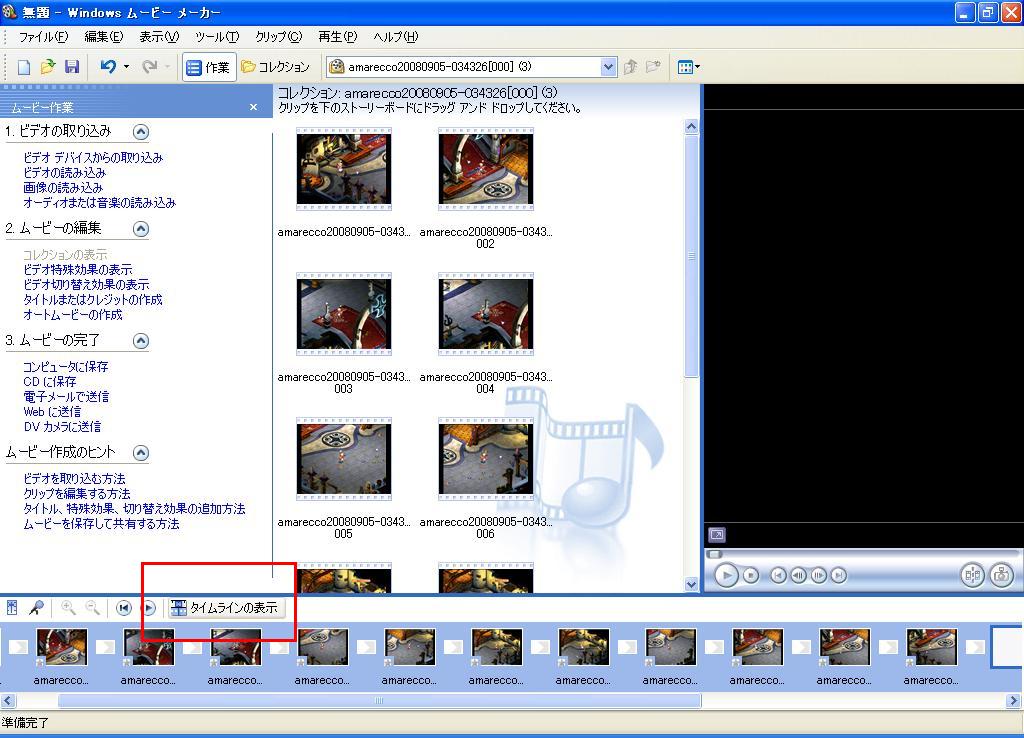1024x738 pixels.
Task: Open the ファイル(F) menu
Action: coord(43,37)
